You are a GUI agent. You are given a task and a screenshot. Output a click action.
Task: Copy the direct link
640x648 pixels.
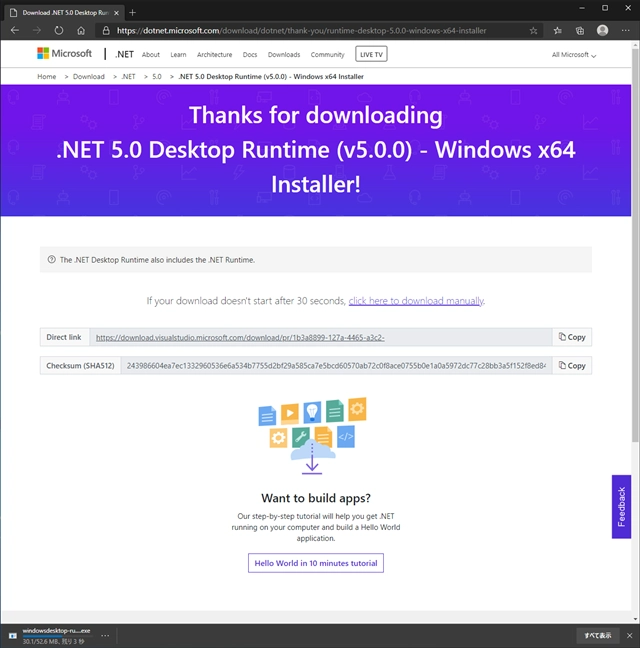point(572,337)
